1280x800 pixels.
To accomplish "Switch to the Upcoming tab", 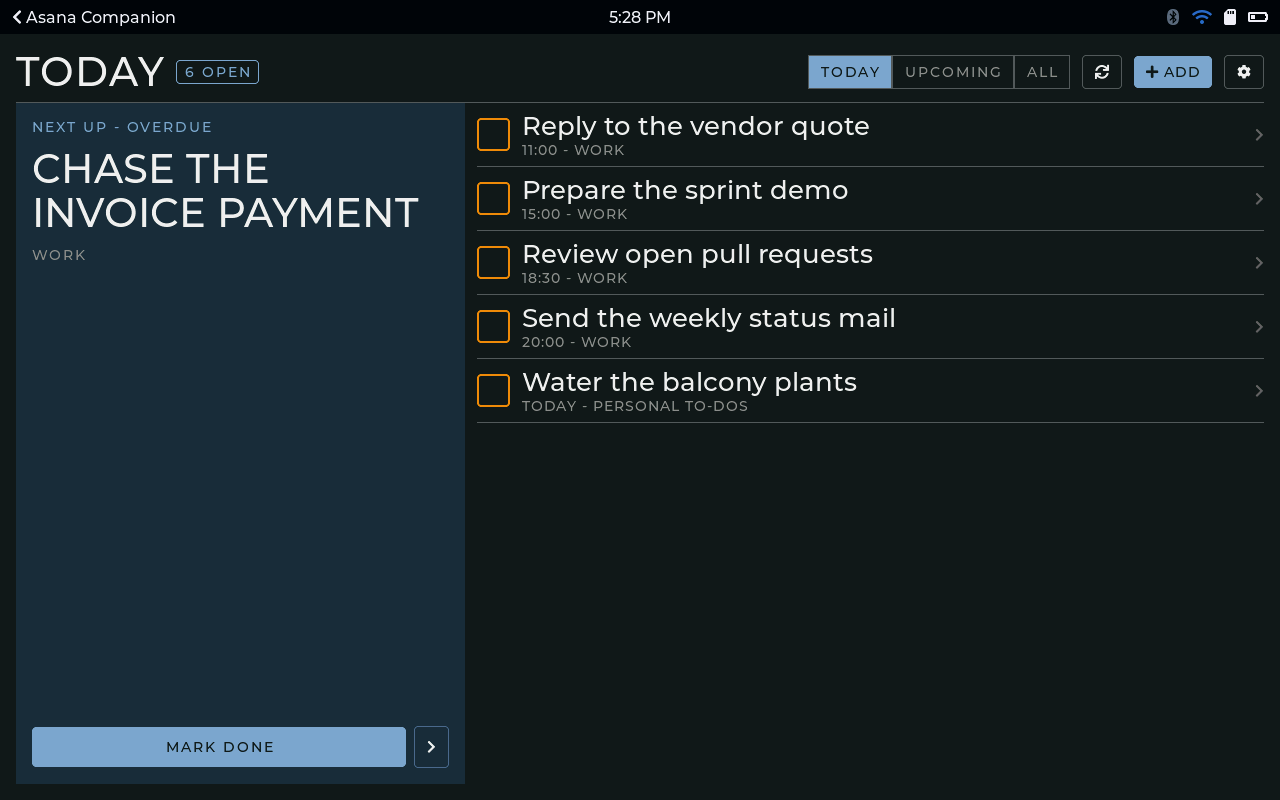I will (x=953, y=72).
